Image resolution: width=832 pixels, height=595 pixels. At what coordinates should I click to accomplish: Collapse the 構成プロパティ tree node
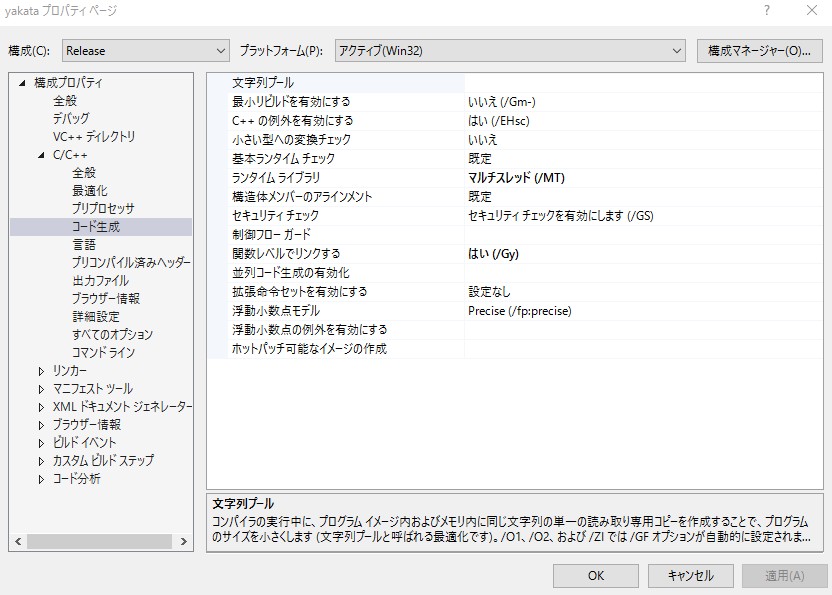(x=22, y=83)
